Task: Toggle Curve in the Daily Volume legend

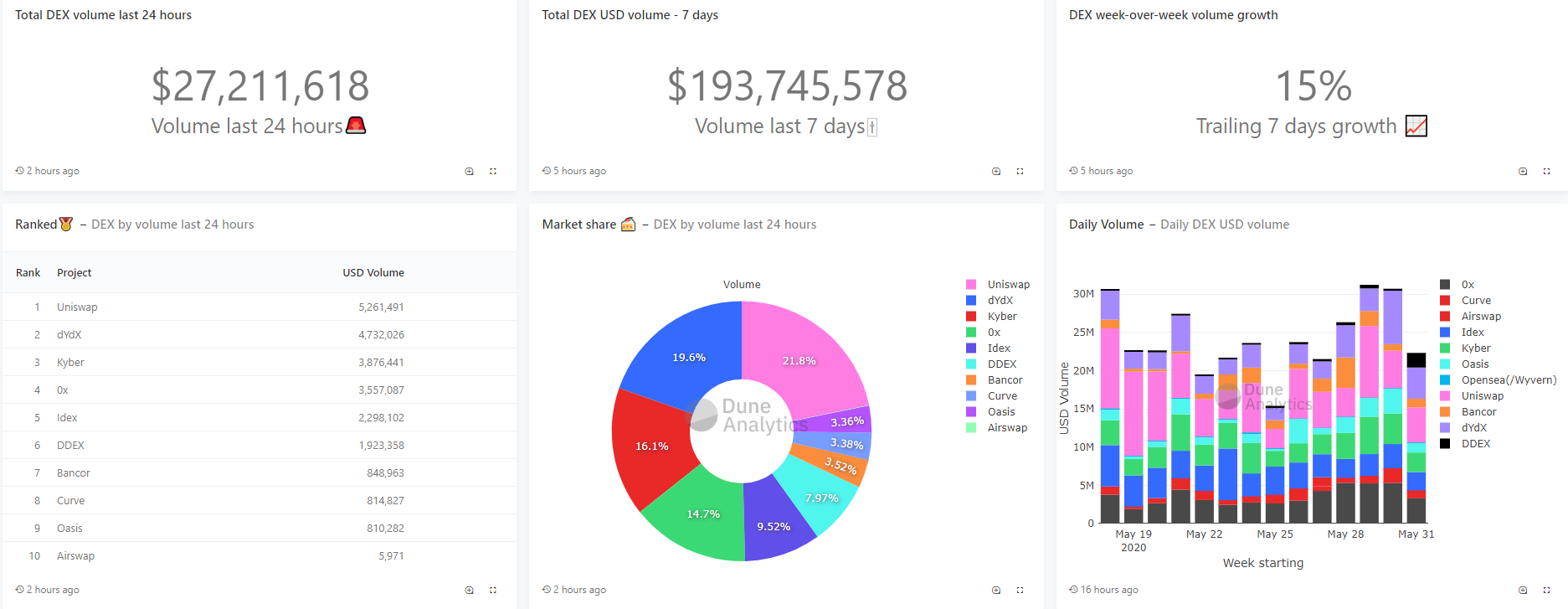Action: pos(1475,301)
